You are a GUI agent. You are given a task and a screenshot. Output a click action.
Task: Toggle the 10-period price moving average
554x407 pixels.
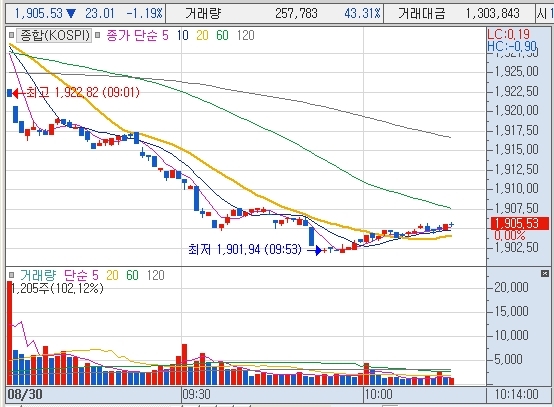pos(183,35)
